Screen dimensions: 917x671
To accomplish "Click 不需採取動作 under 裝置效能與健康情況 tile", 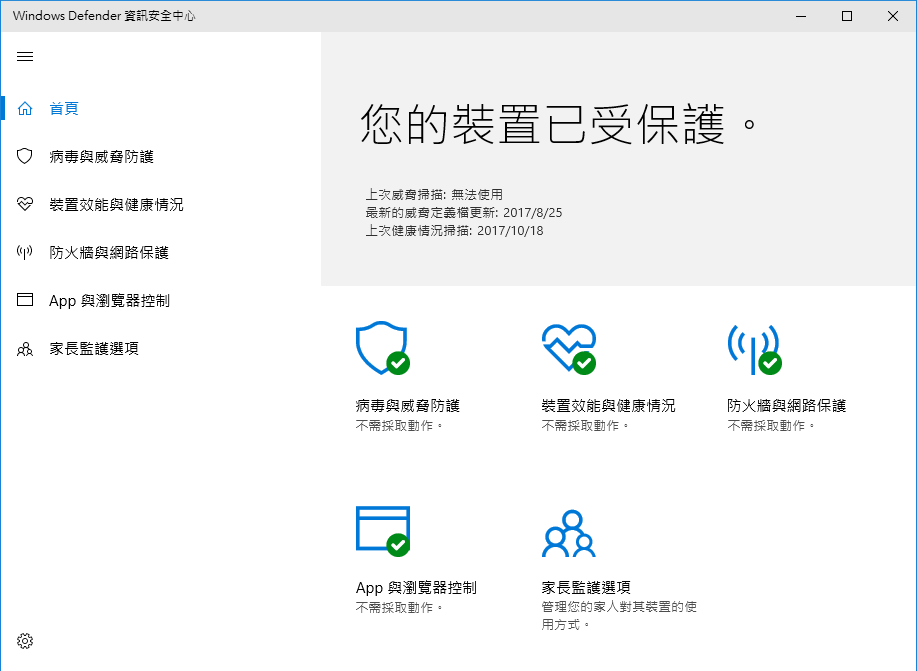I will (585, 425).
